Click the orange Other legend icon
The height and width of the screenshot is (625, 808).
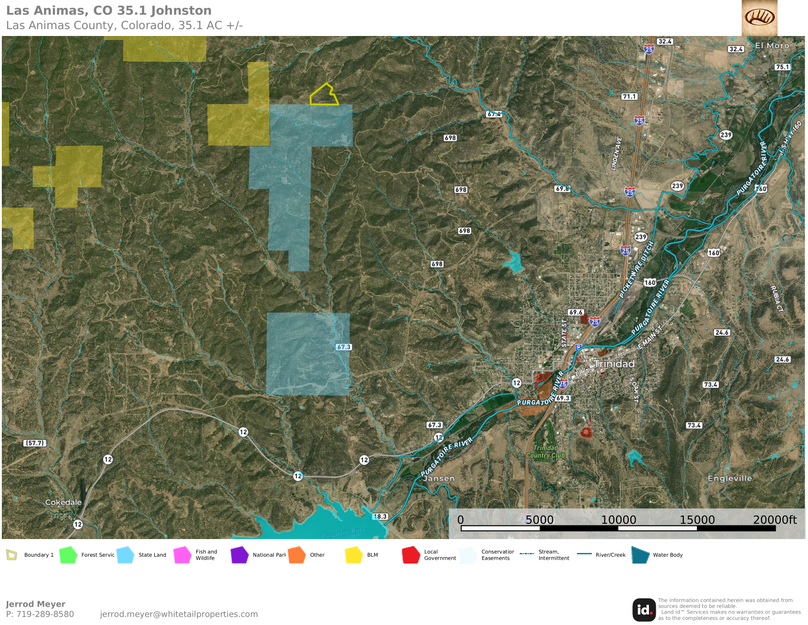(x=296, y=555)
